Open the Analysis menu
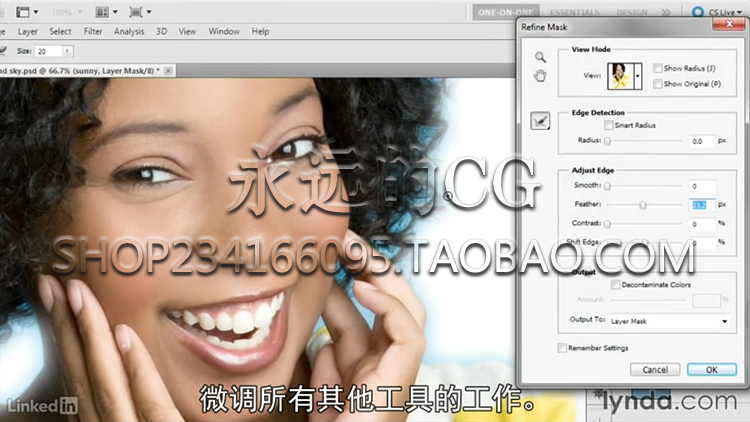 tap(129, 32)
